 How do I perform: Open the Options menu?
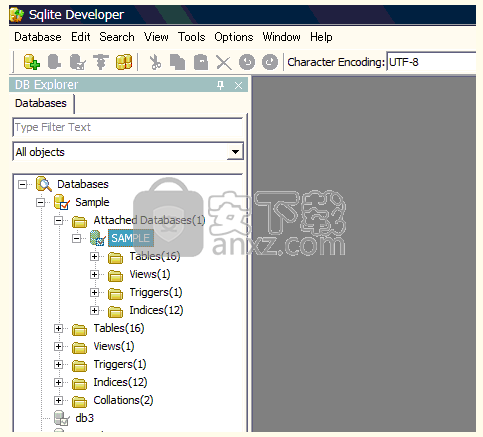tap(234, 37)
